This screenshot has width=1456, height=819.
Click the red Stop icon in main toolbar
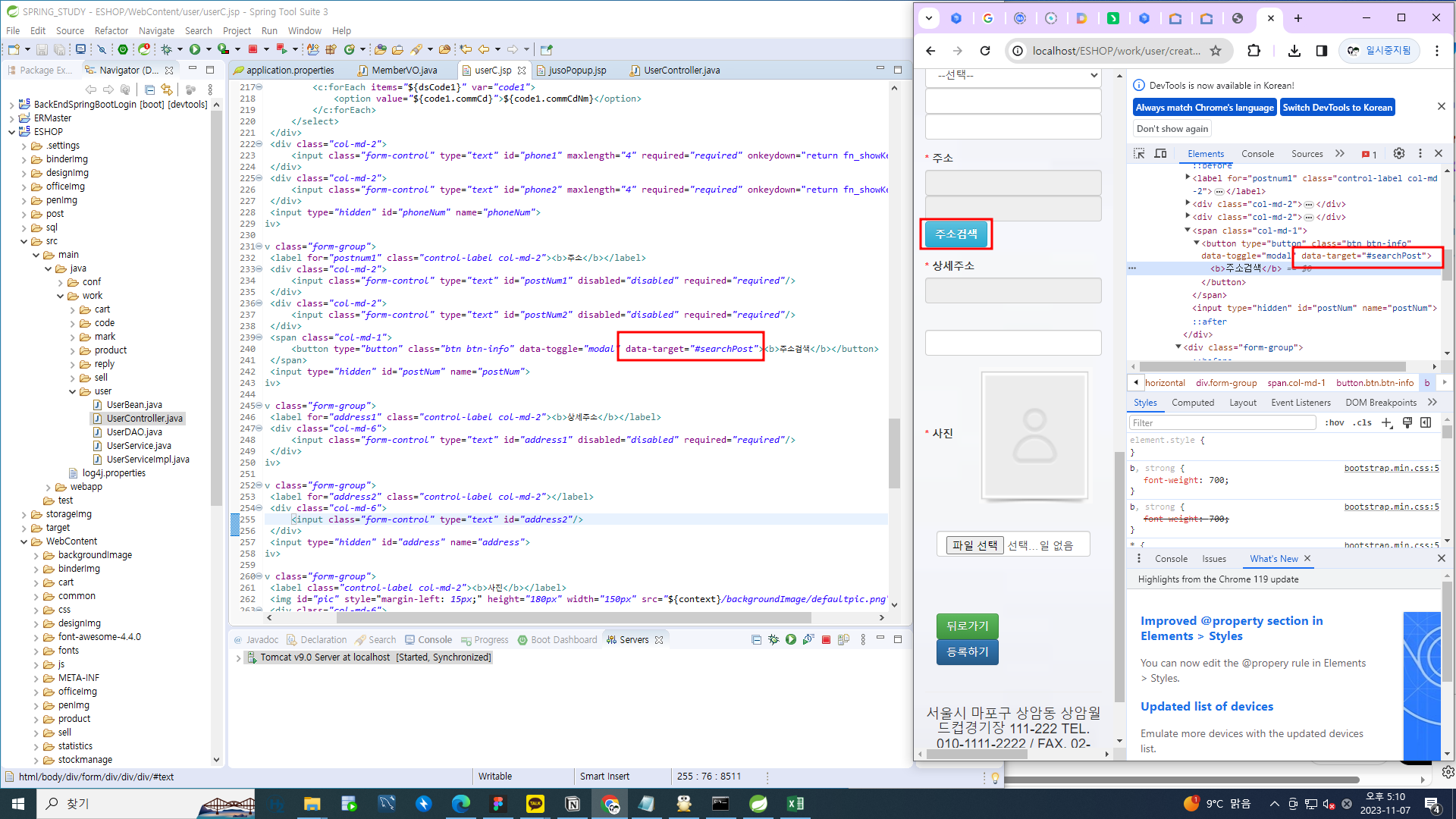[x=253, y=49]
